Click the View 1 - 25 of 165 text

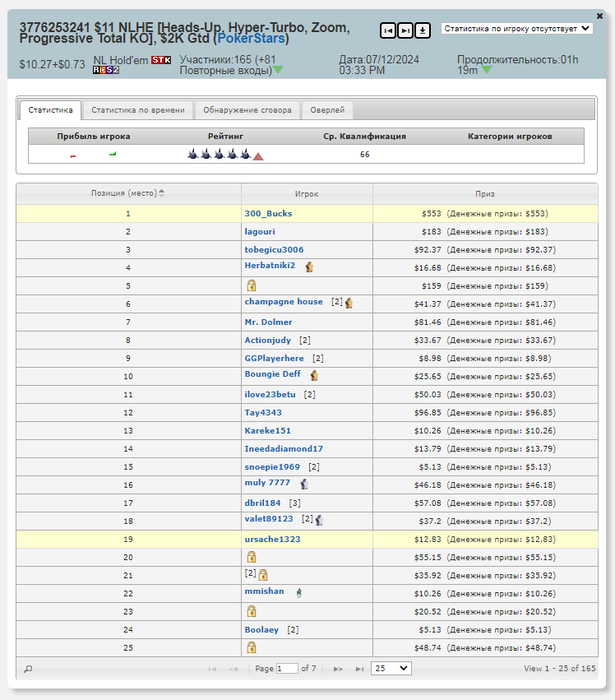coord(560,668)
